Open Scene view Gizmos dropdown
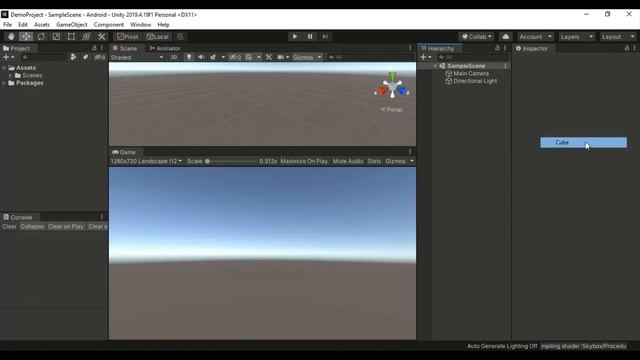Viewport: 640px width, 360px height. (x=307, y=58)
